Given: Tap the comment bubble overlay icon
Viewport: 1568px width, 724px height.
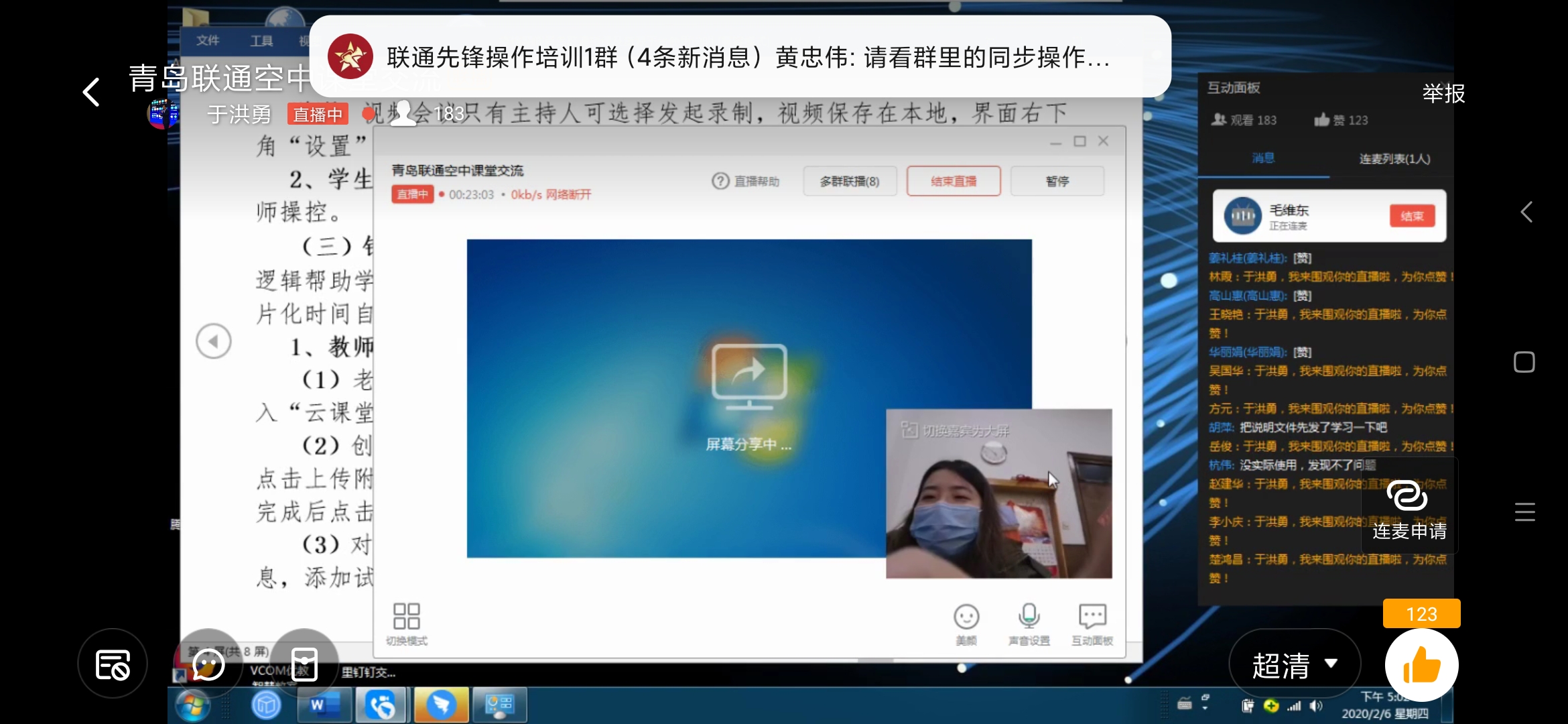Looking at the screenshot, I should click(x=208, y=664).
